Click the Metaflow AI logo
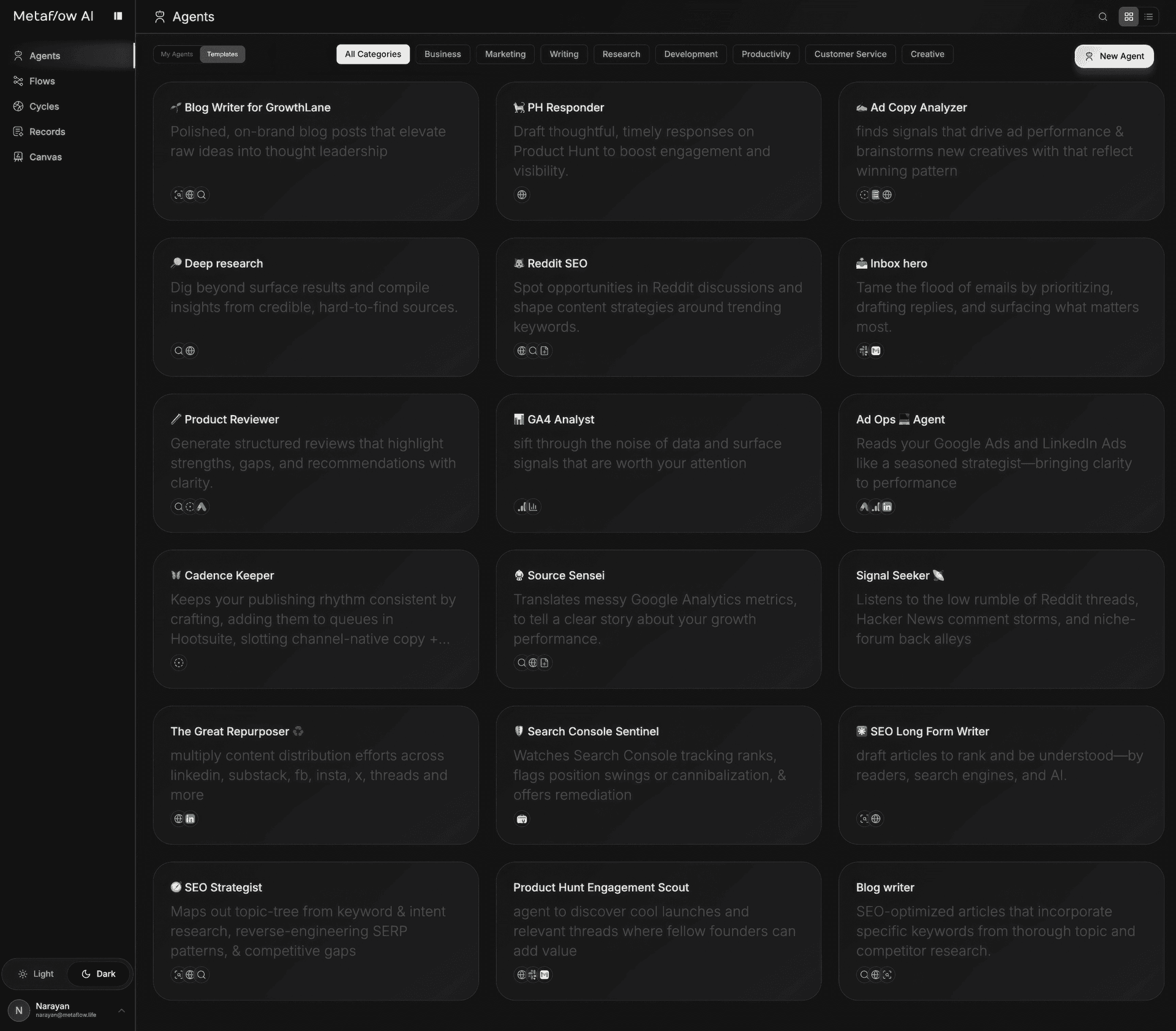 click(53, 16)
